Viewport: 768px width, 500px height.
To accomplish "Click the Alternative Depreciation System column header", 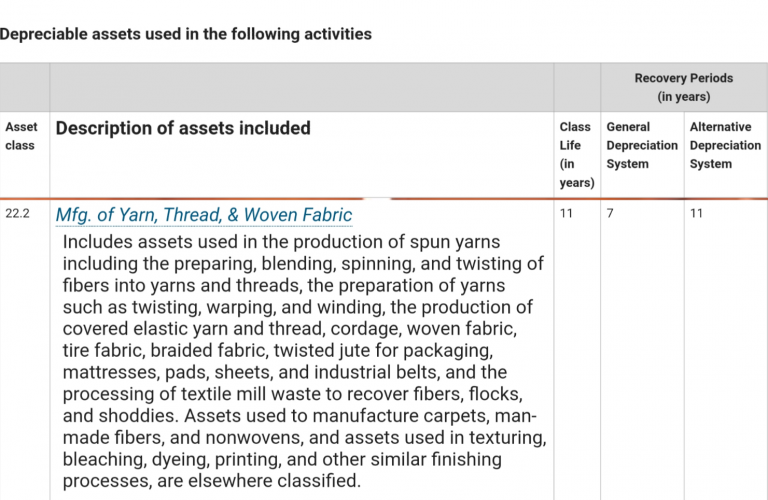I will 725,145.
